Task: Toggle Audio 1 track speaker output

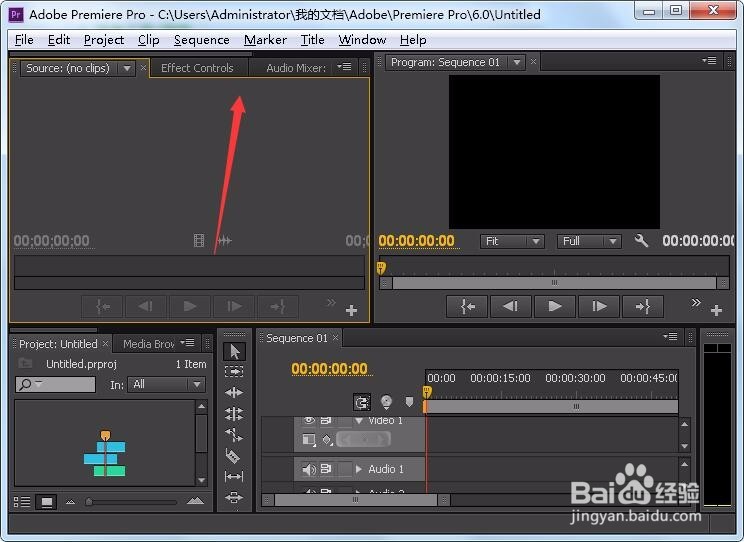Action: point(309,469)
